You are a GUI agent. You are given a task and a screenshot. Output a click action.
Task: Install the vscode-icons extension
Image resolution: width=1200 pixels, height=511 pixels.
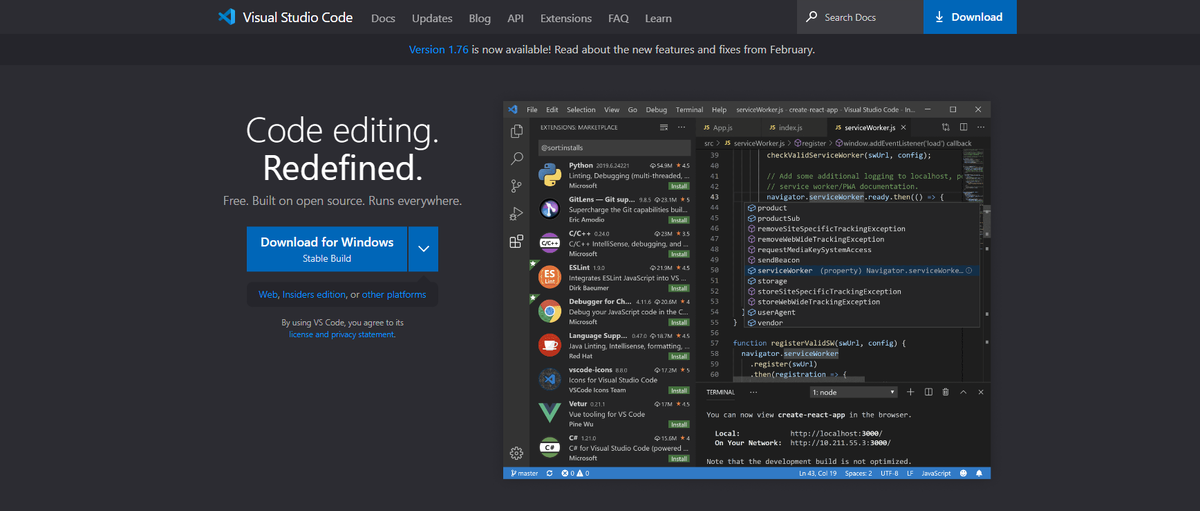point(679,390)
